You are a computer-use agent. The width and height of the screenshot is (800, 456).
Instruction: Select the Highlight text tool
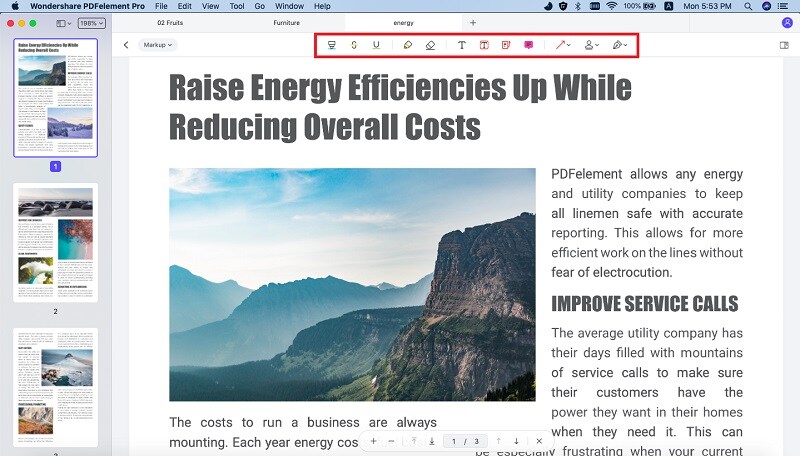(x=332, y=45)
